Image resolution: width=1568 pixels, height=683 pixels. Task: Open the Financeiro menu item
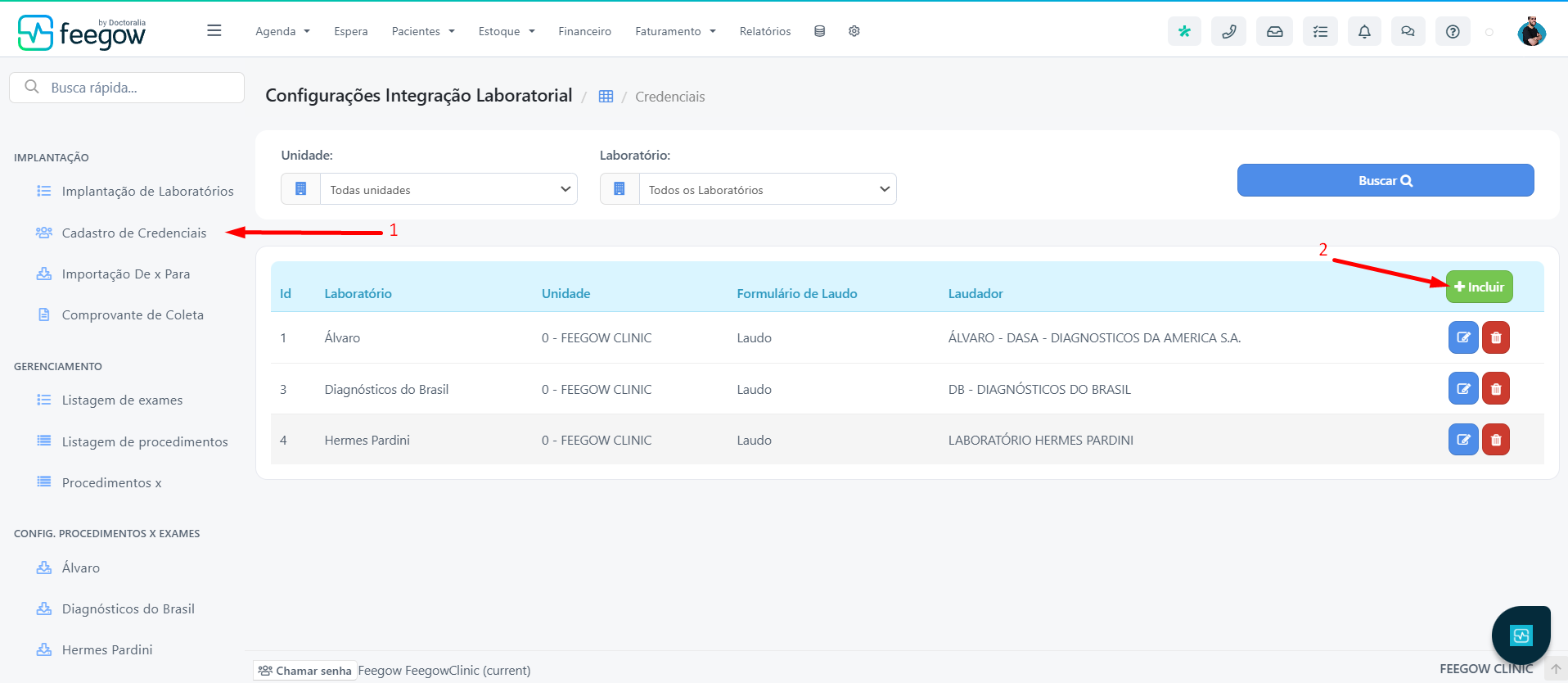(584, 31)
